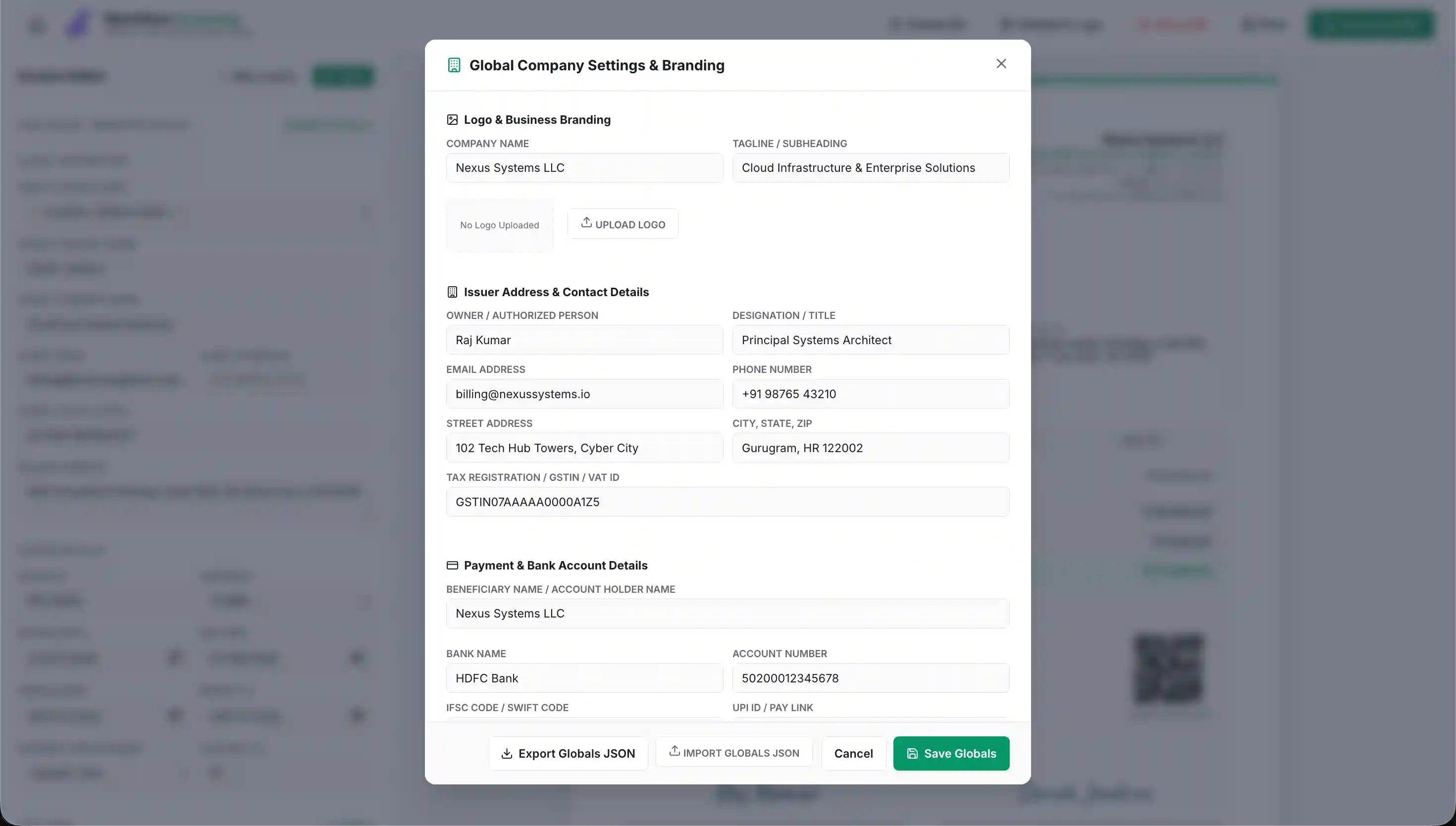Edit the Phone Number field
Image resolution: width=1456 pixels, height=826 pixels.
click(x=871, y=394)
